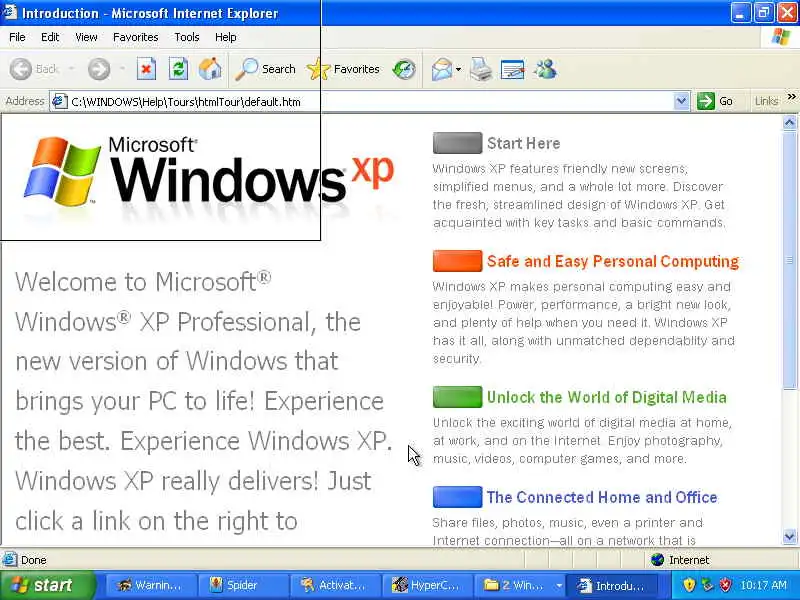The width and height of the screenshot is (800, 600).
Task: Open Safe and Easy Personal Computing link
Action: click(613, 261)
